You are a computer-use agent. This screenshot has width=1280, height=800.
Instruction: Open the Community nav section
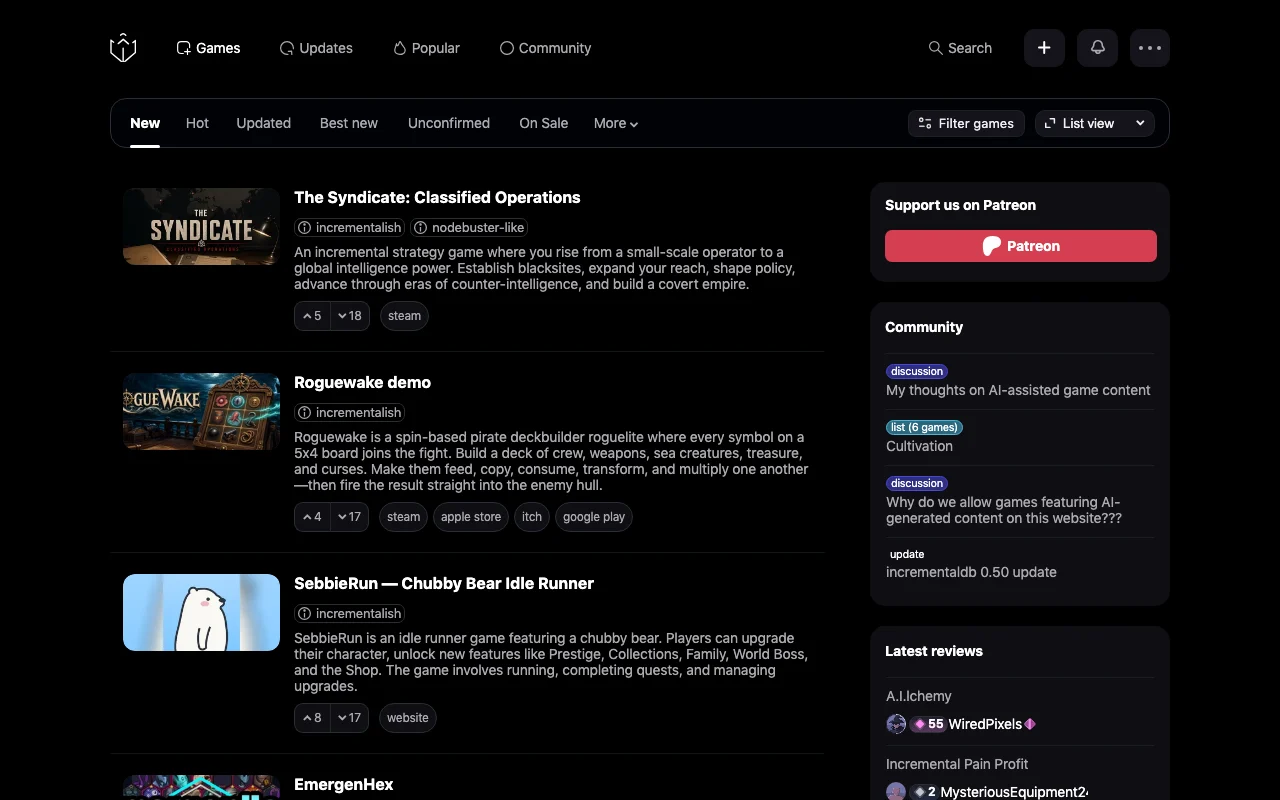tap(545, 48)
